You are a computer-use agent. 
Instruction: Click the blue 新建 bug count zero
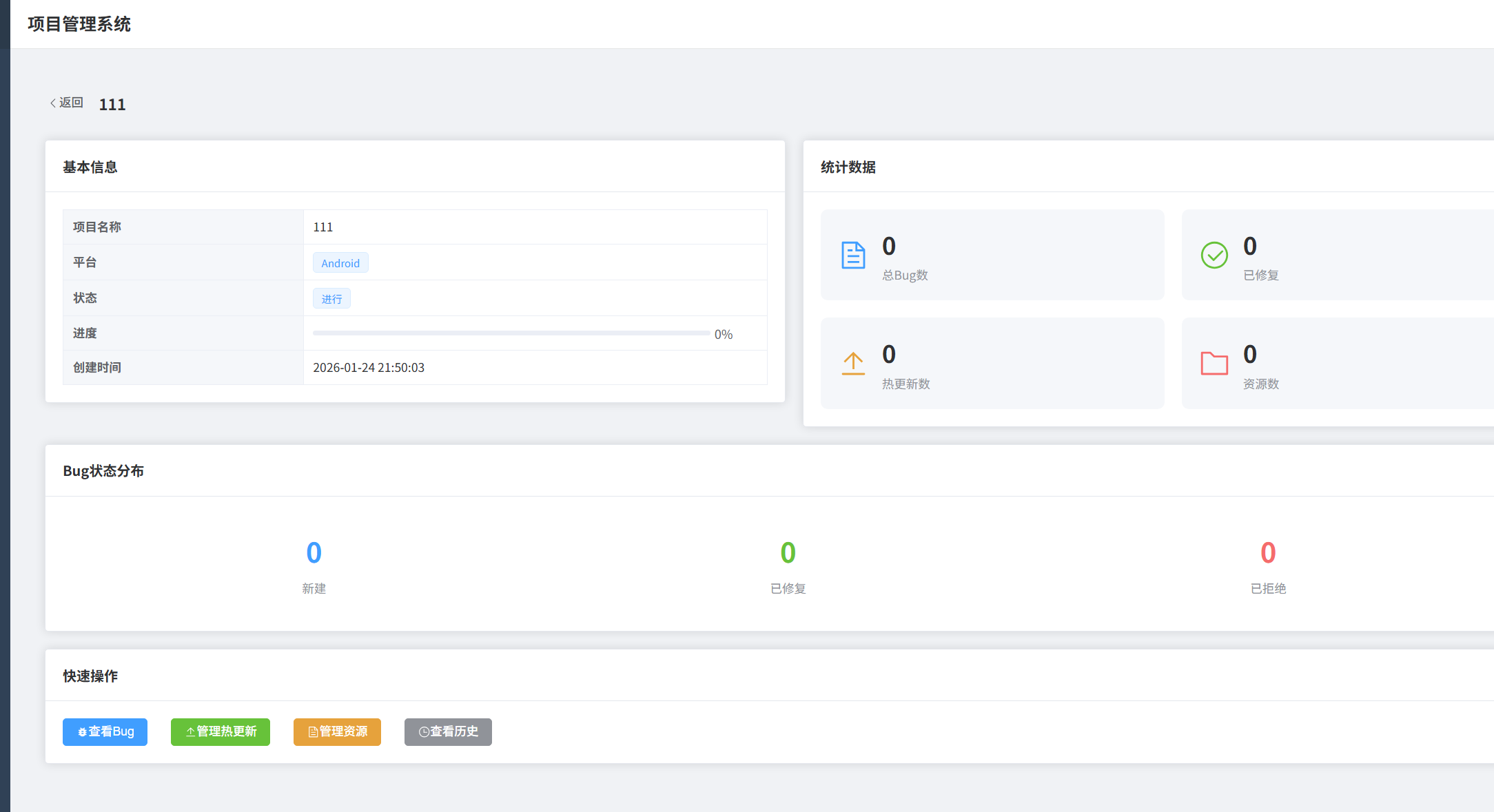(314, 553)
